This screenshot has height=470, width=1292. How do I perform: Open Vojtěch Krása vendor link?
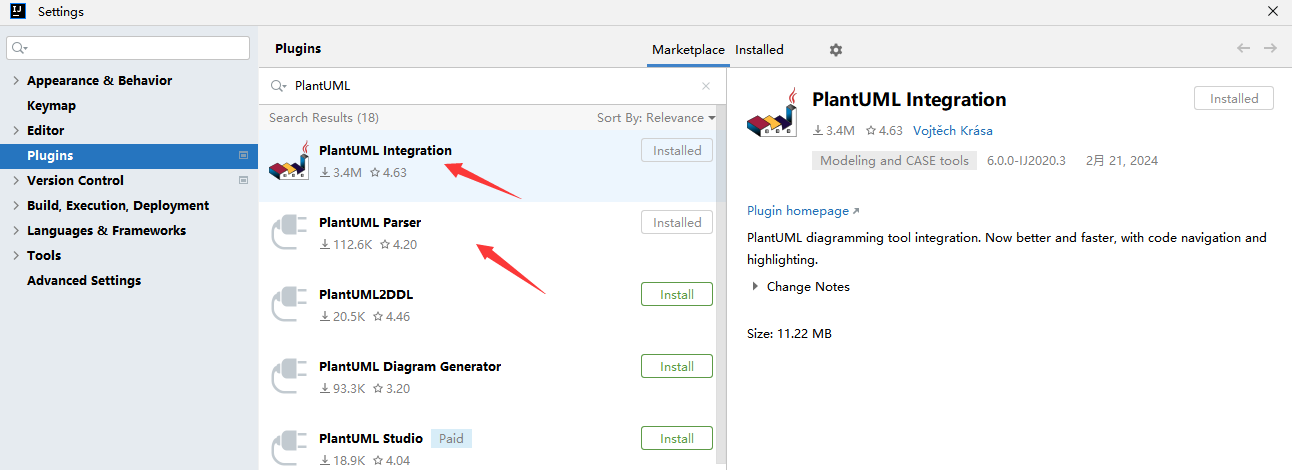coord(953,130)
